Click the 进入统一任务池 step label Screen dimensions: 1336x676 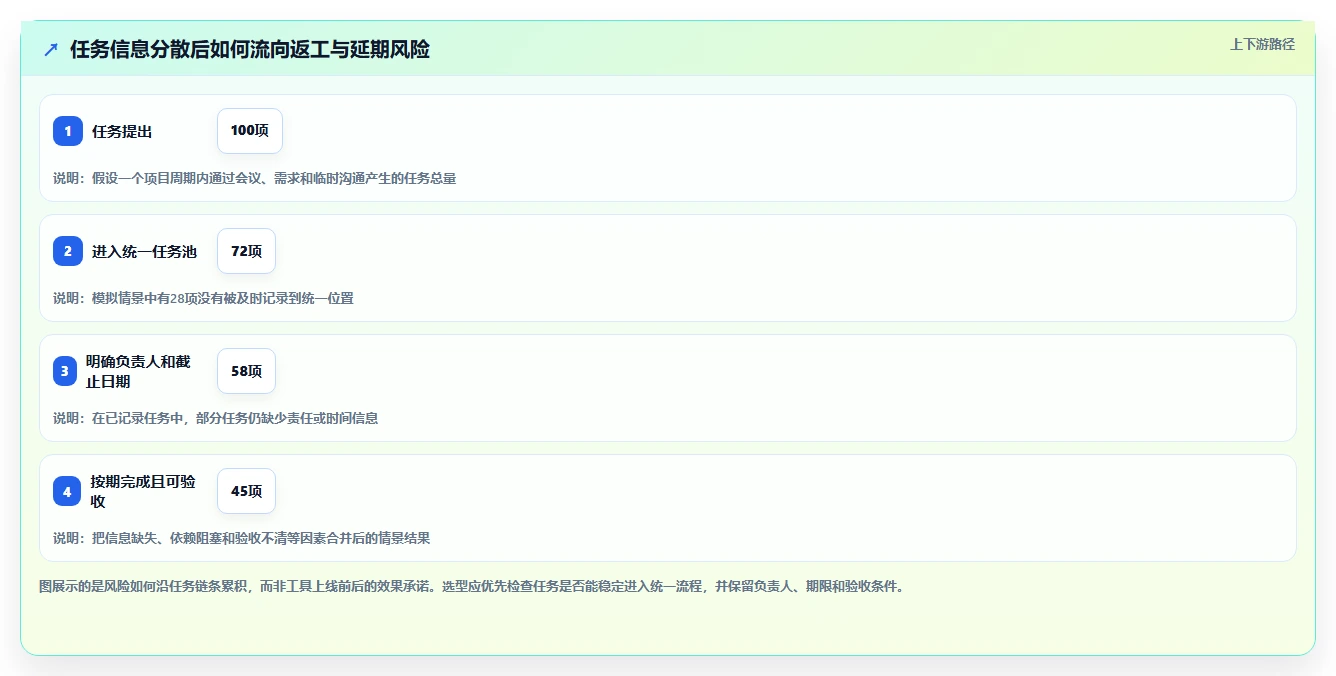coord(145,251)
